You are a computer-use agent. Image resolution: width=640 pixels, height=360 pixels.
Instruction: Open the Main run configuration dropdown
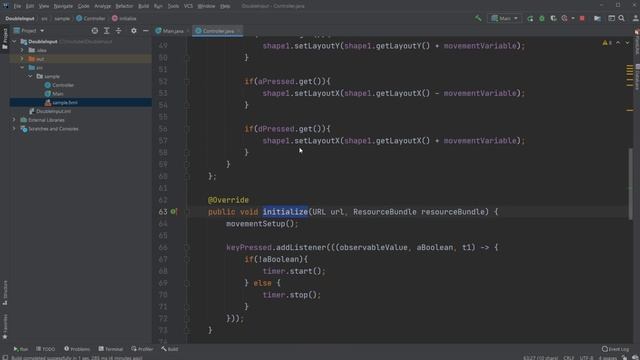[504, 18]
